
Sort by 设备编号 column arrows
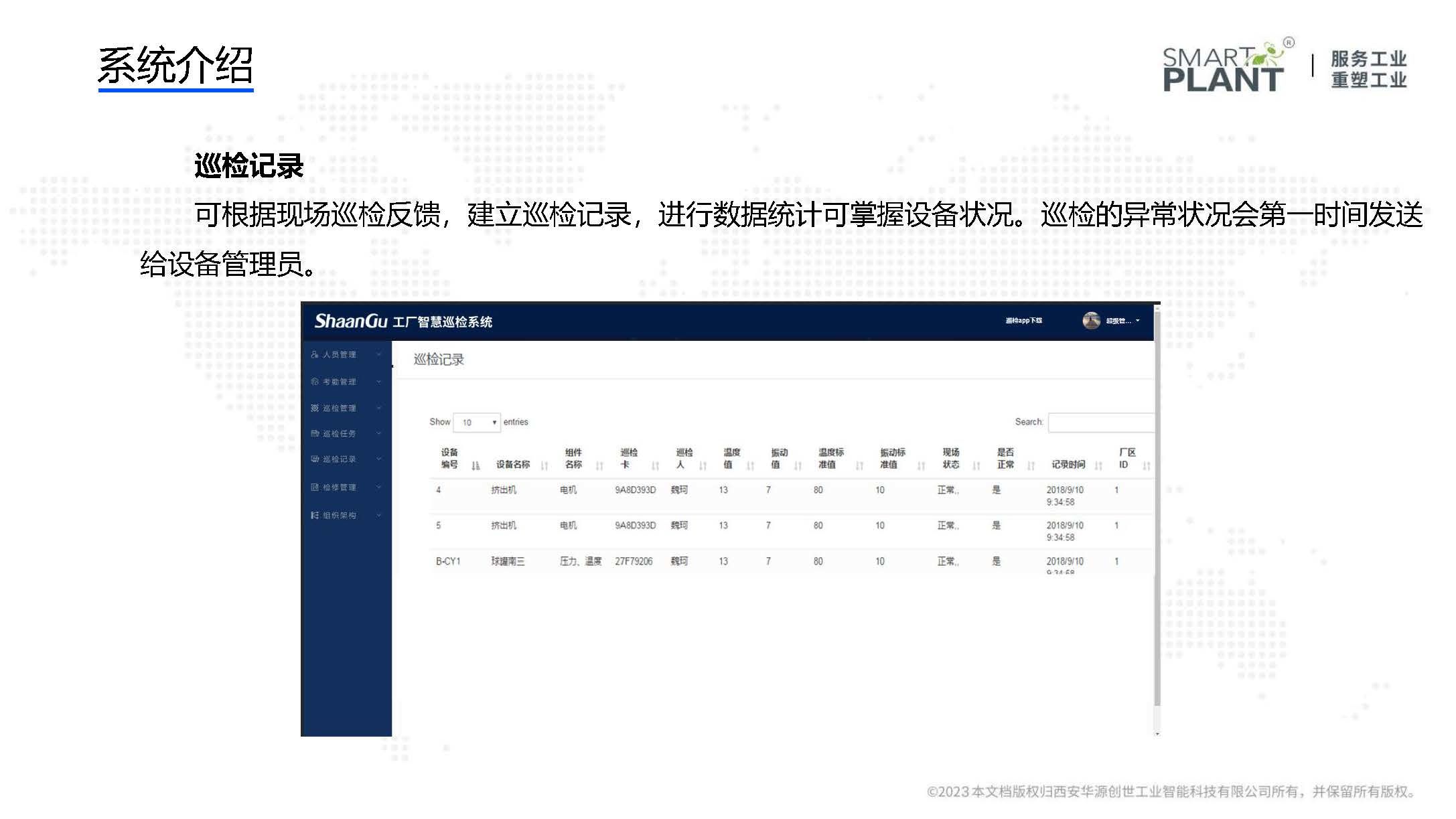[x=476, y=465]
